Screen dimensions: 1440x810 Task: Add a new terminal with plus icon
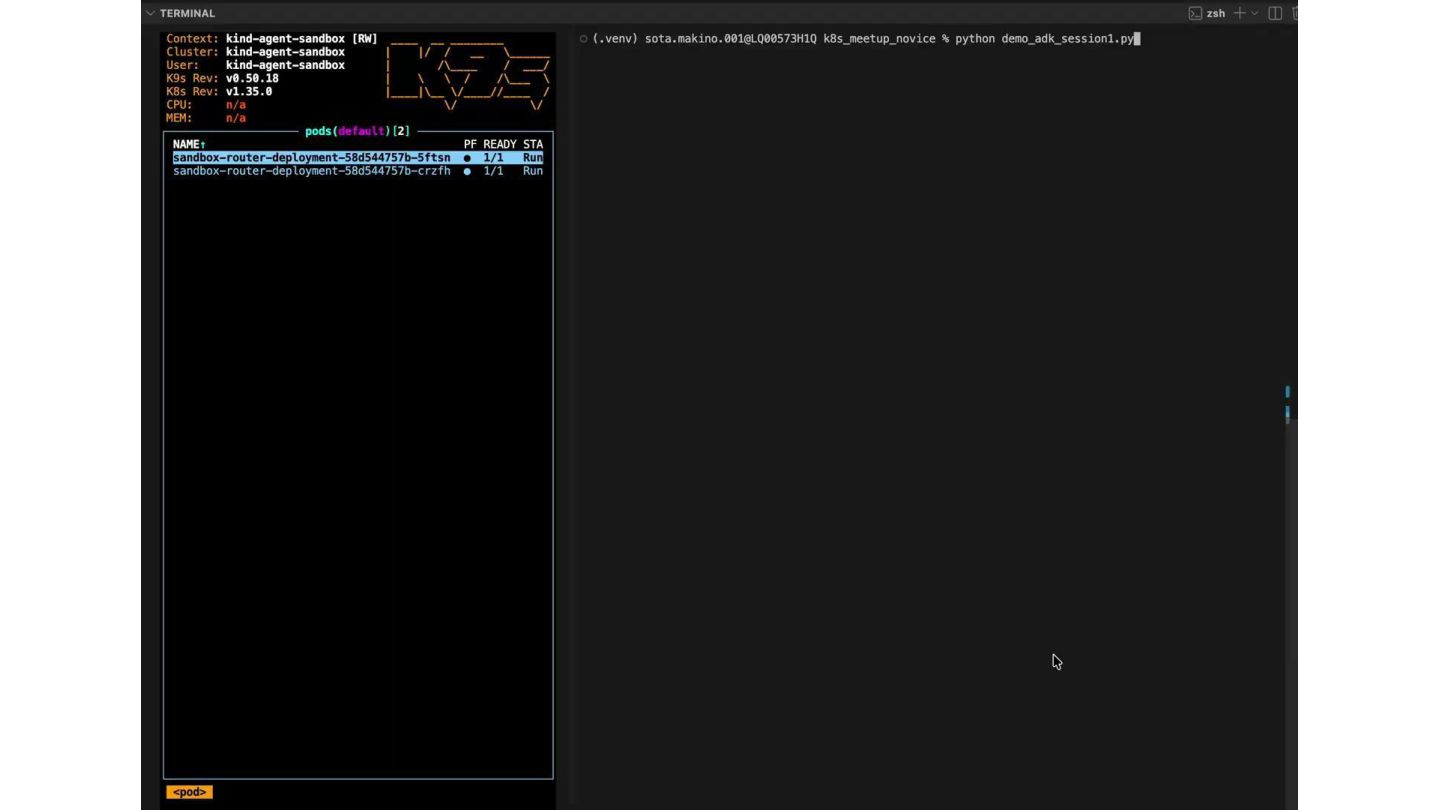coord(1240,13)
